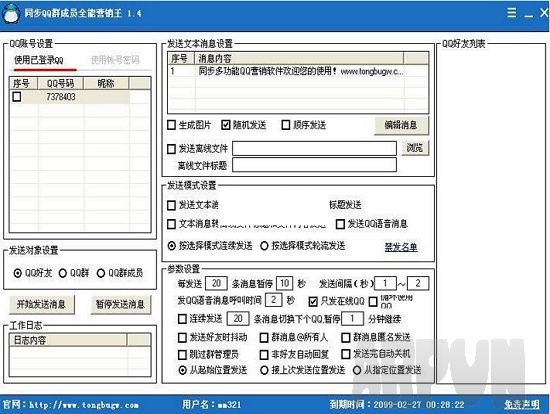Click the 昵称 column header

tap(106, 84)
